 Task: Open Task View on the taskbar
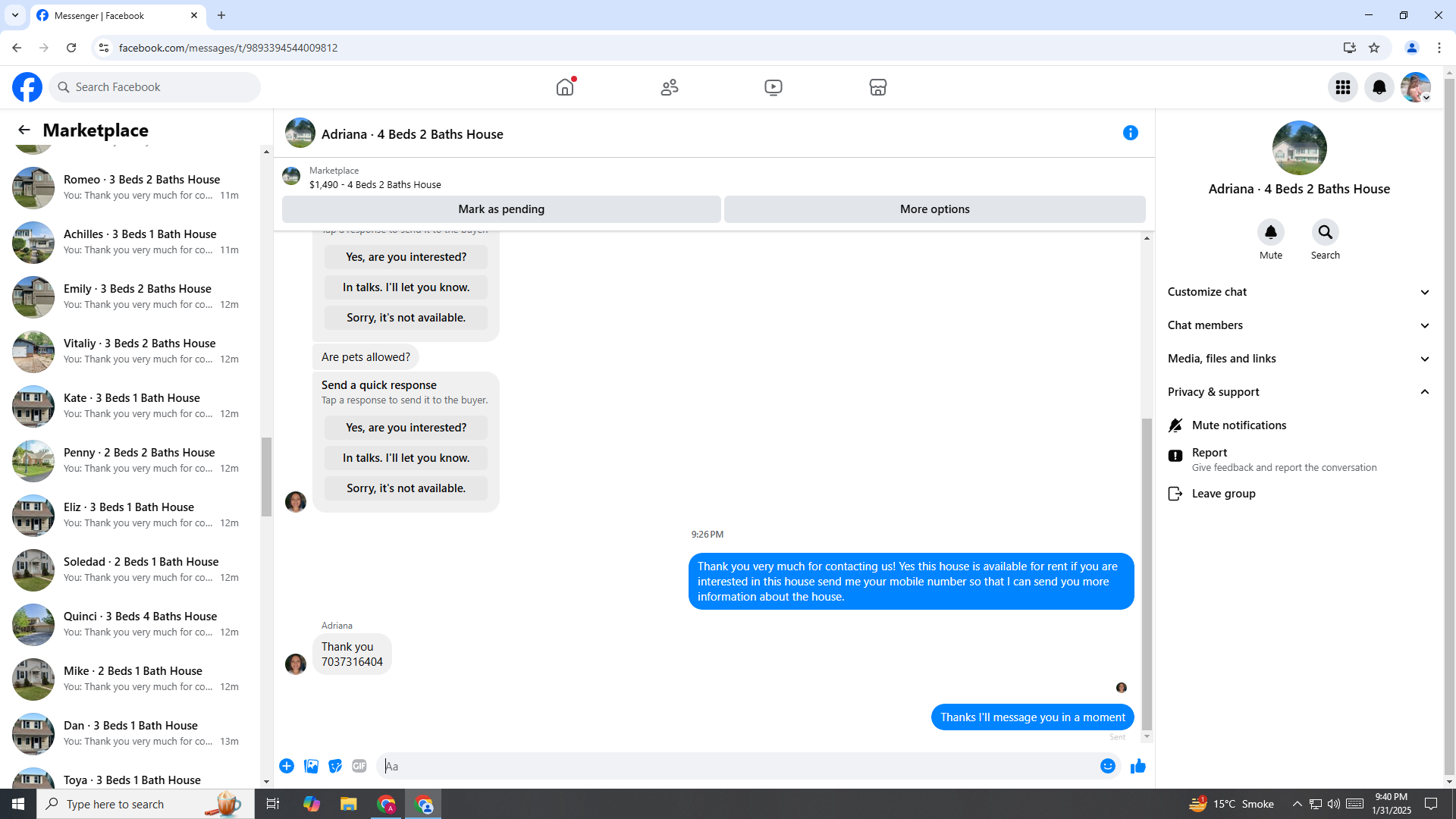pos(273,804)
